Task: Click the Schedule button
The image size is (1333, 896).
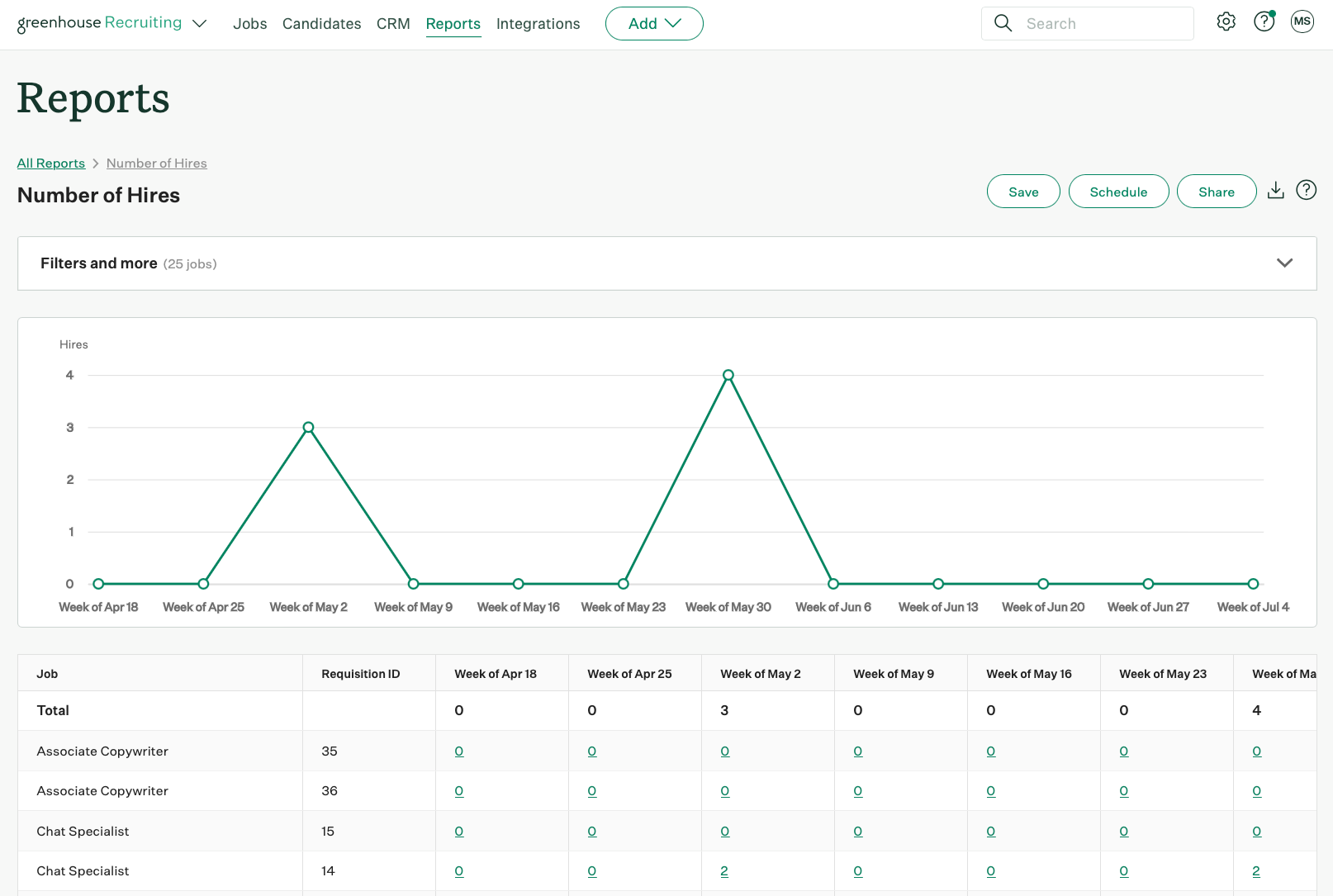Action: pos(1118,191)
